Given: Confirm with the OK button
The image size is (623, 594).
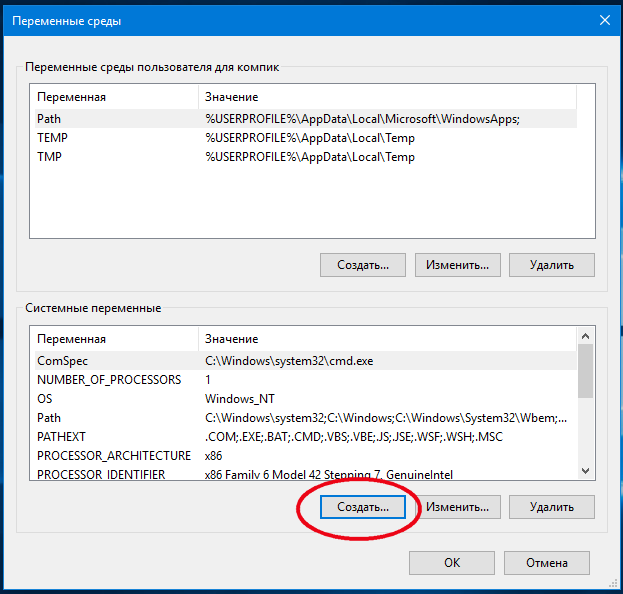Looking at the screenshot, I should (x=452, y=563).
